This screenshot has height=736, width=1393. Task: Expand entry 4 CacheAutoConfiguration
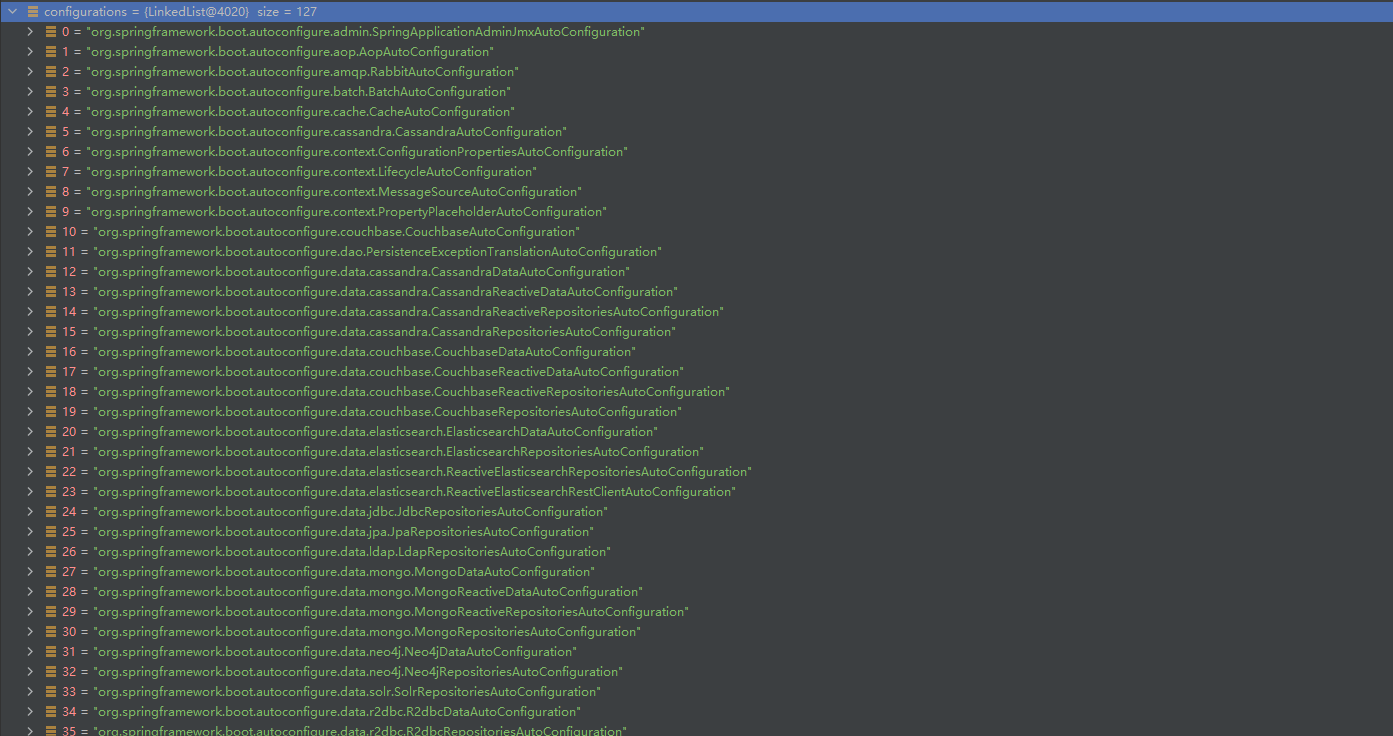coord(30,112)
